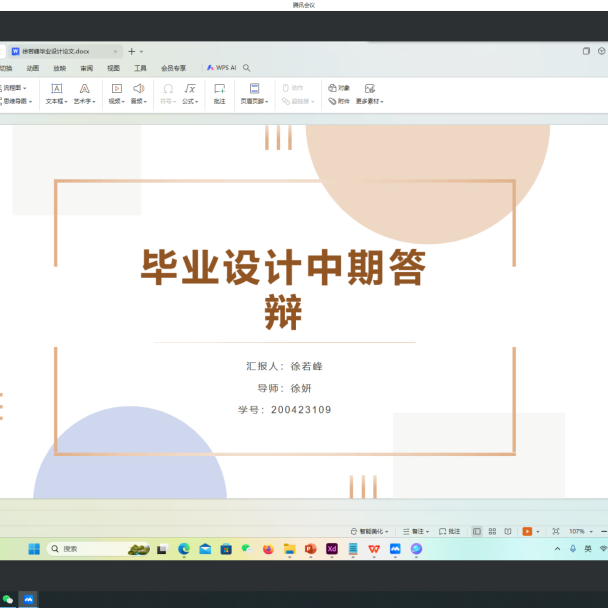The width and height of the screenshot is (608, 608).
Task: Insert a video (视频) into the slide
Action: tap(116, 89)
